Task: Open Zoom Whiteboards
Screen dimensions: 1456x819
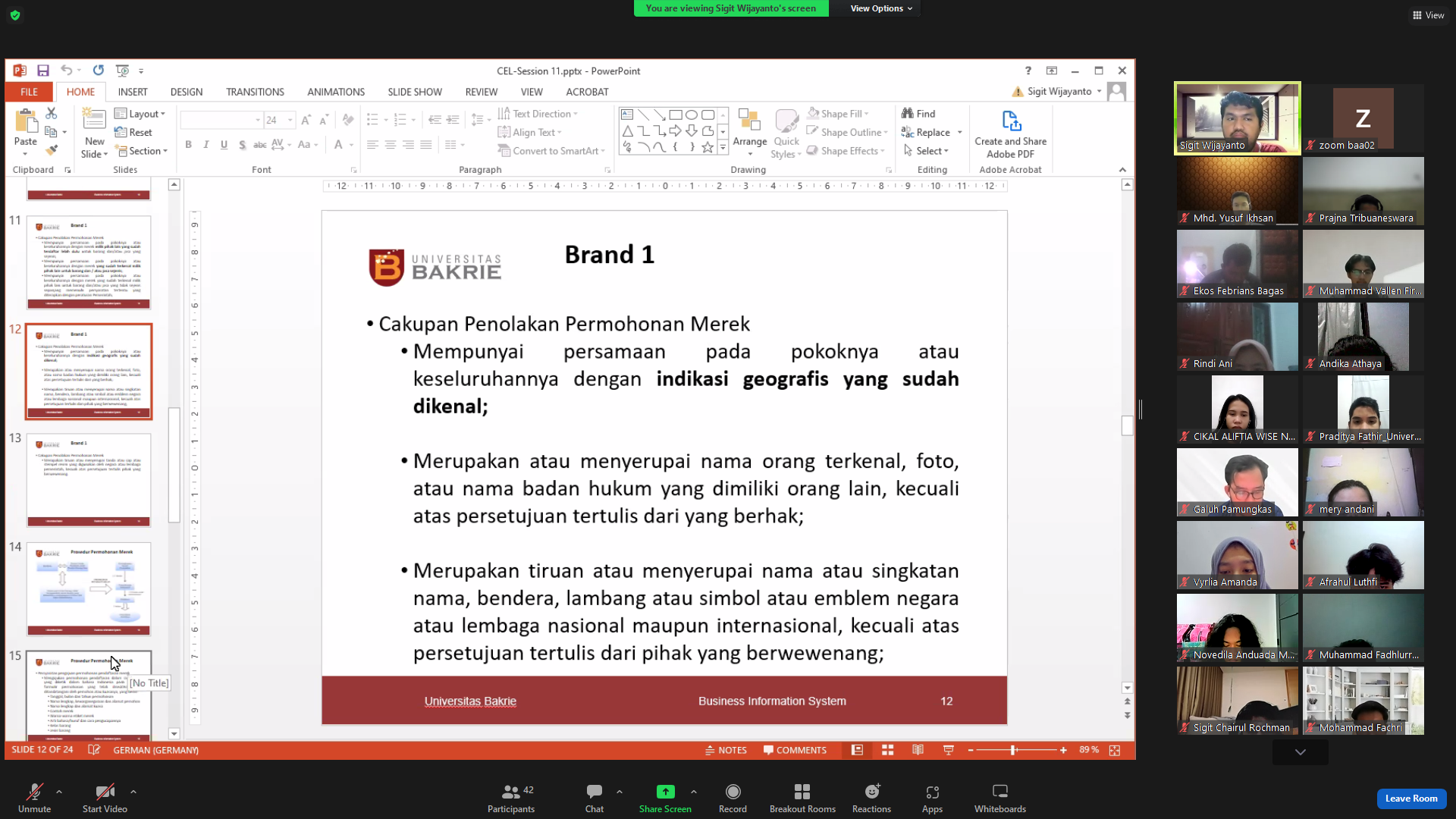Action: (1000, 799)
